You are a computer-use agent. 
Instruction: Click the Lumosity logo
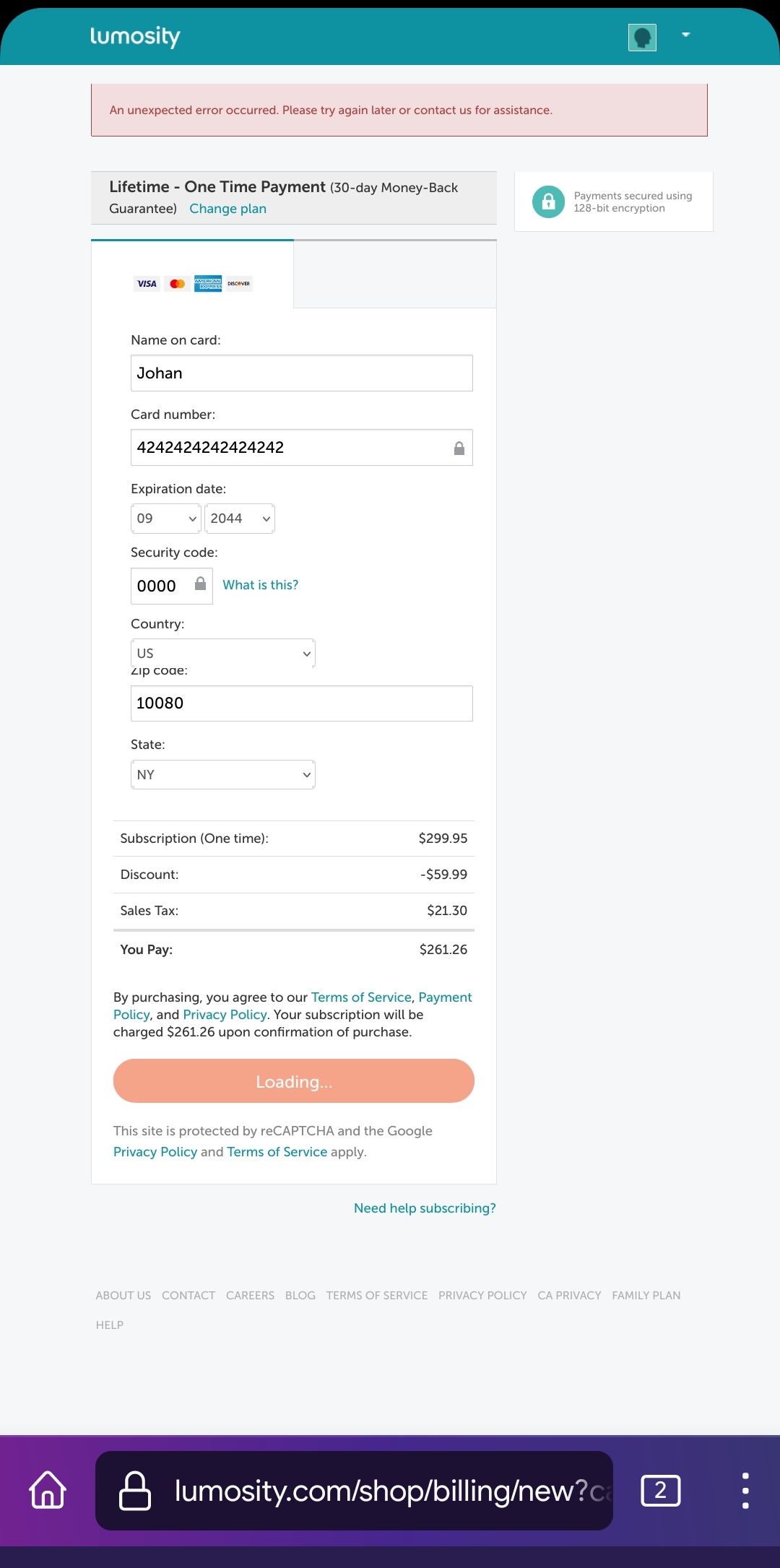pyautogui.click(x=135, y=36)
